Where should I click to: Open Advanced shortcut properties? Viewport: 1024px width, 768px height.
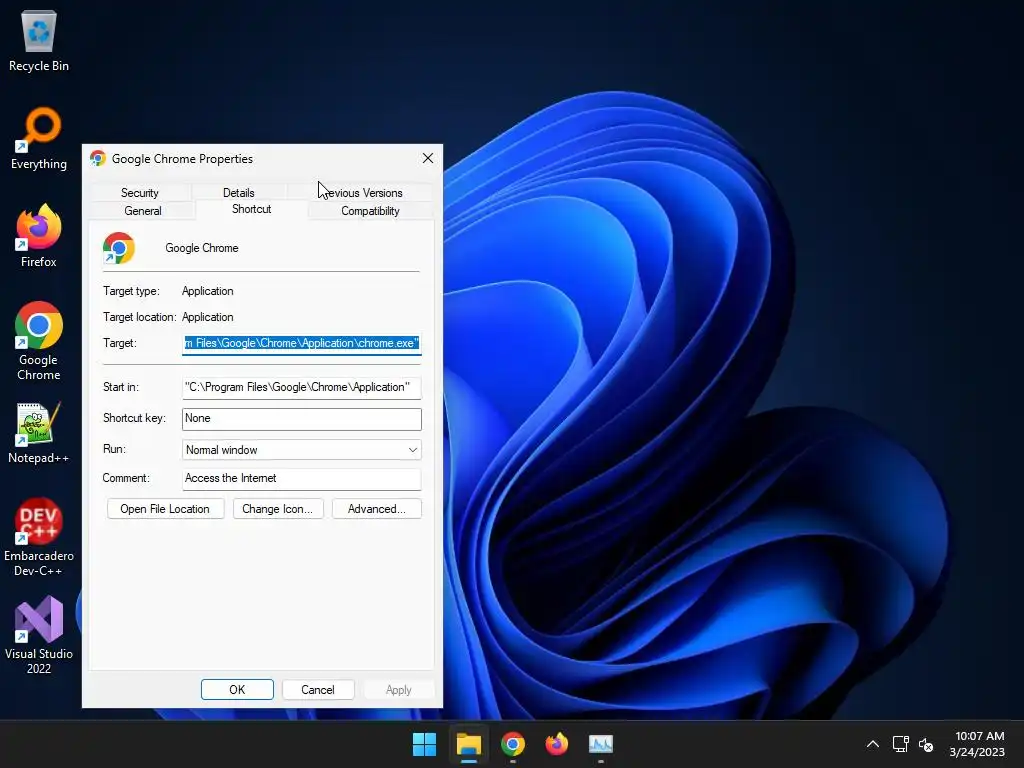(377, 509)
